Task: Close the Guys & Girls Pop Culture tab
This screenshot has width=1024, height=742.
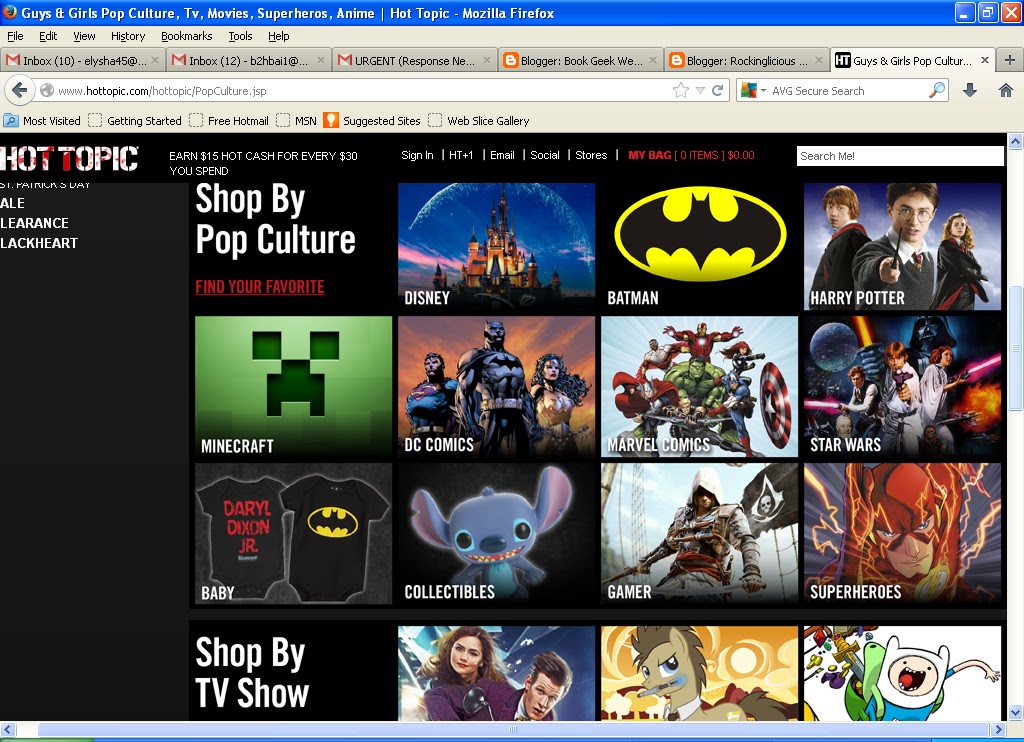Action: tap(985, 60)
